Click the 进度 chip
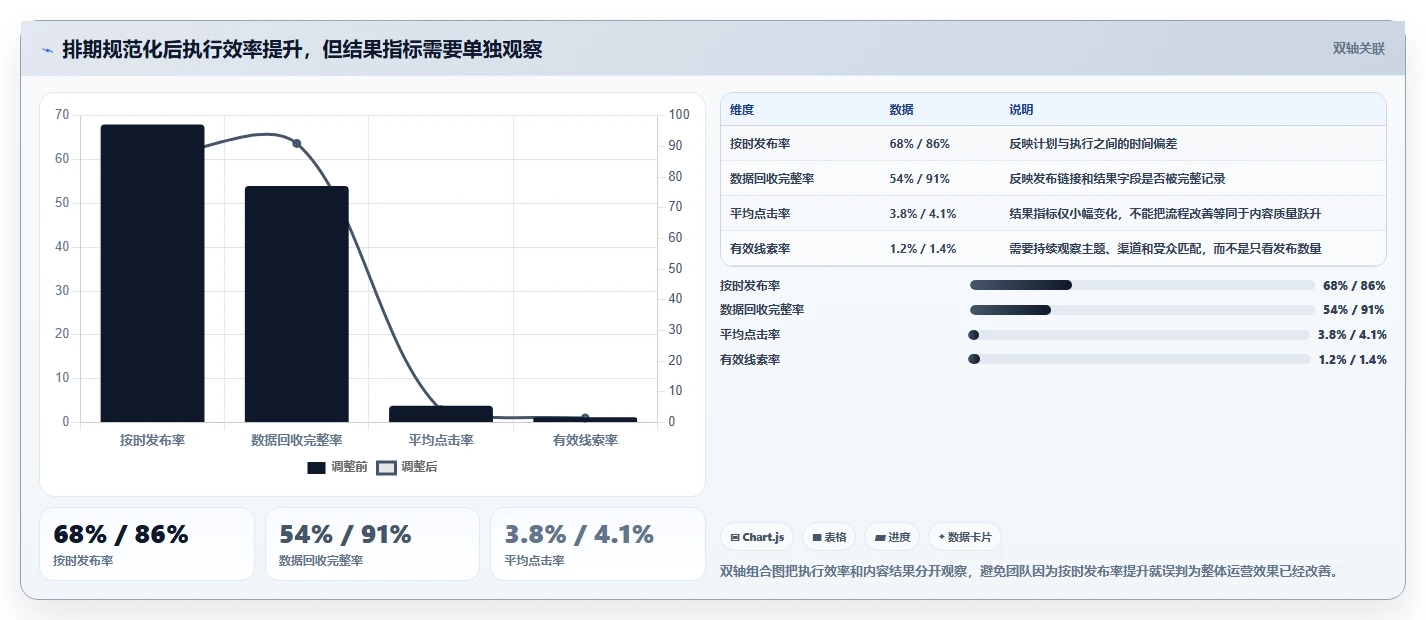 892,537
